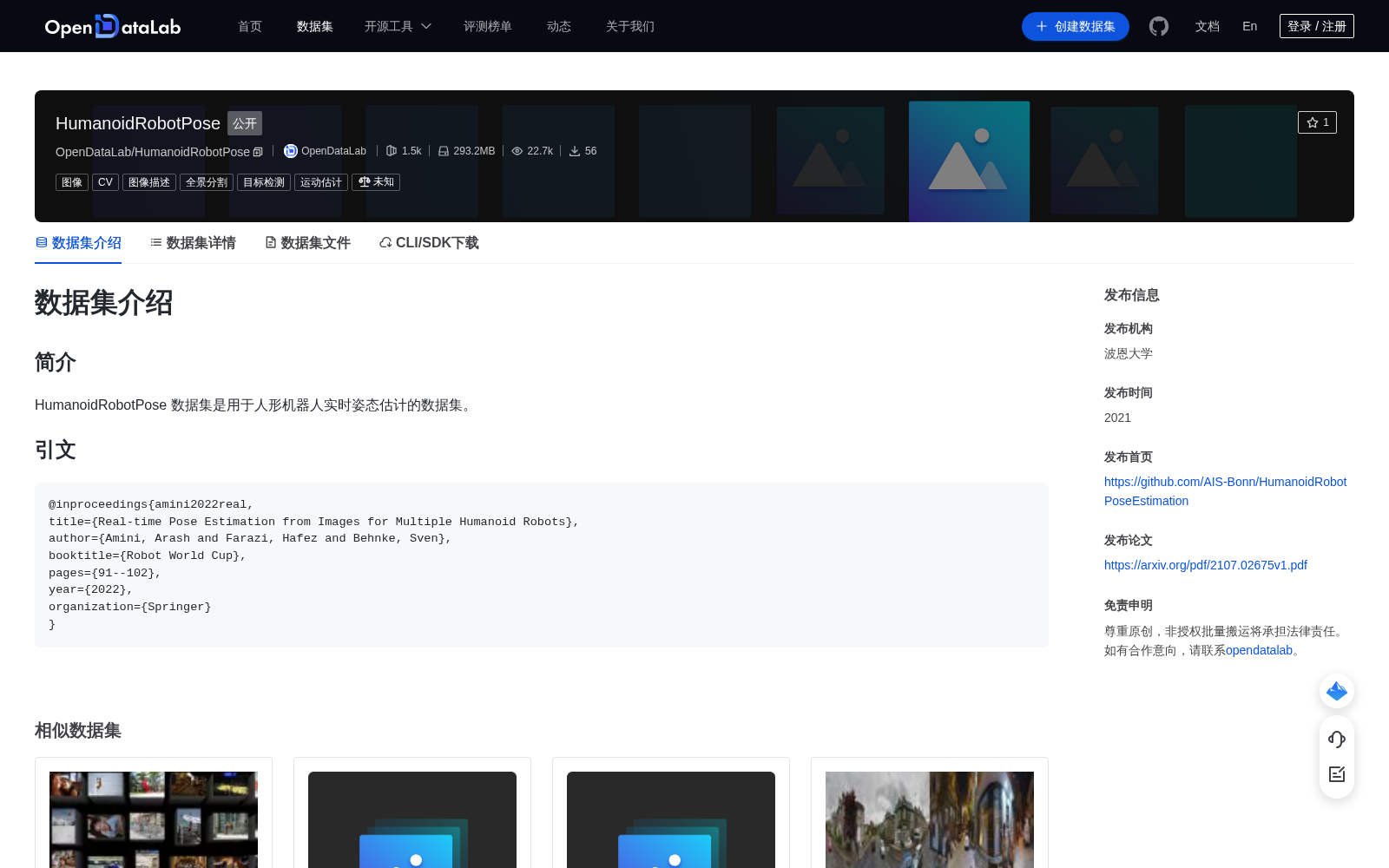Switch to 数据集文件 tab
Screen dimensions: 1389x868
point(307,243)
